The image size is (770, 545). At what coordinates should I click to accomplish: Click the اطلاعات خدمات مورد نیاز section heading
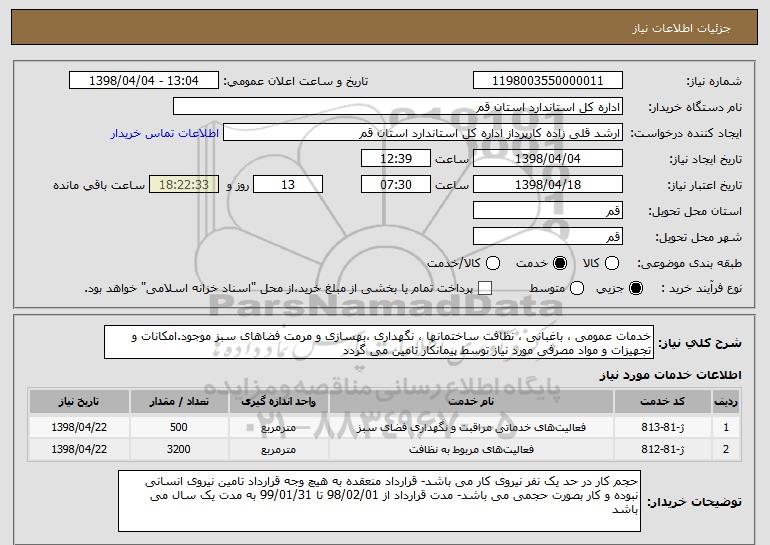click(670, 375)
